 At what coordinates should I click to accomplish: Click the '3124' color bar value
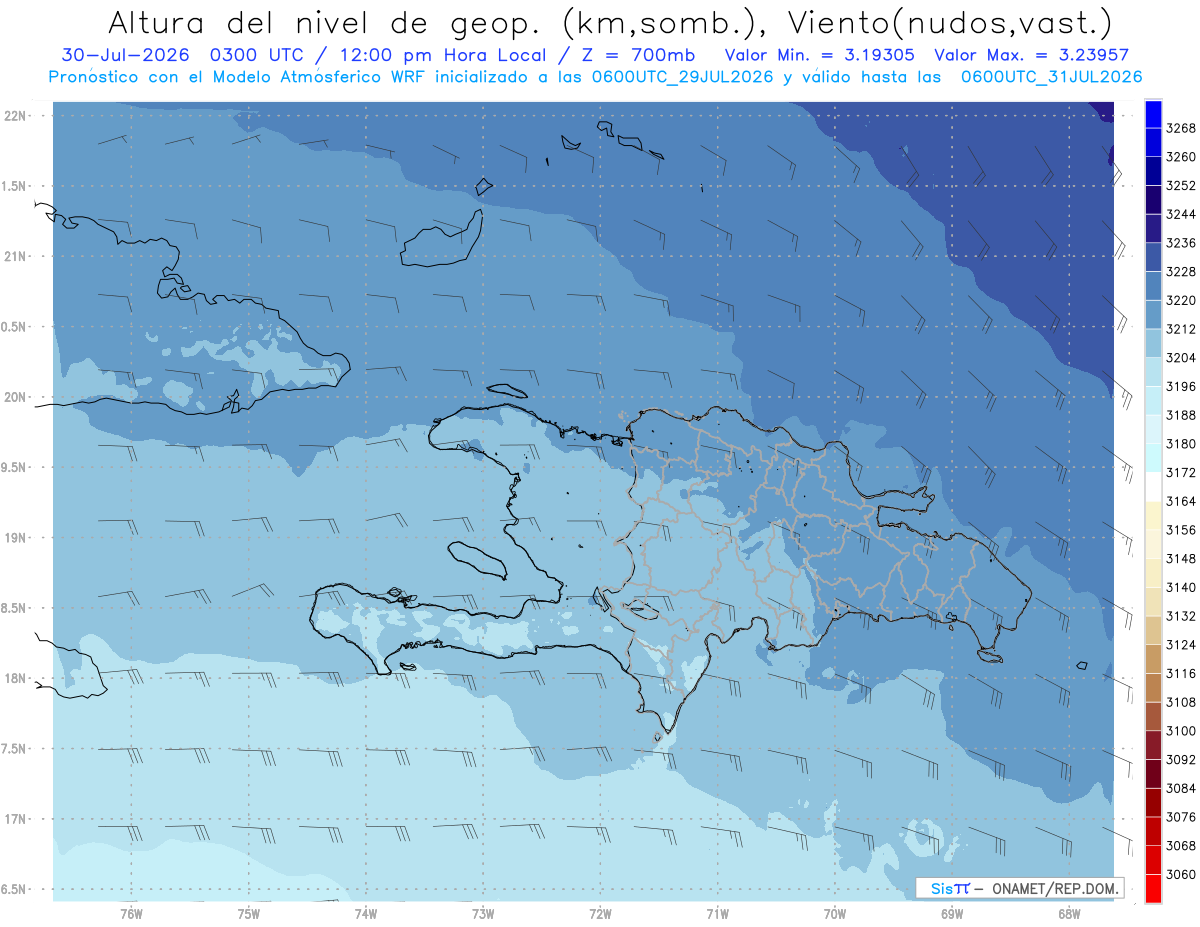coord(1181,645)
